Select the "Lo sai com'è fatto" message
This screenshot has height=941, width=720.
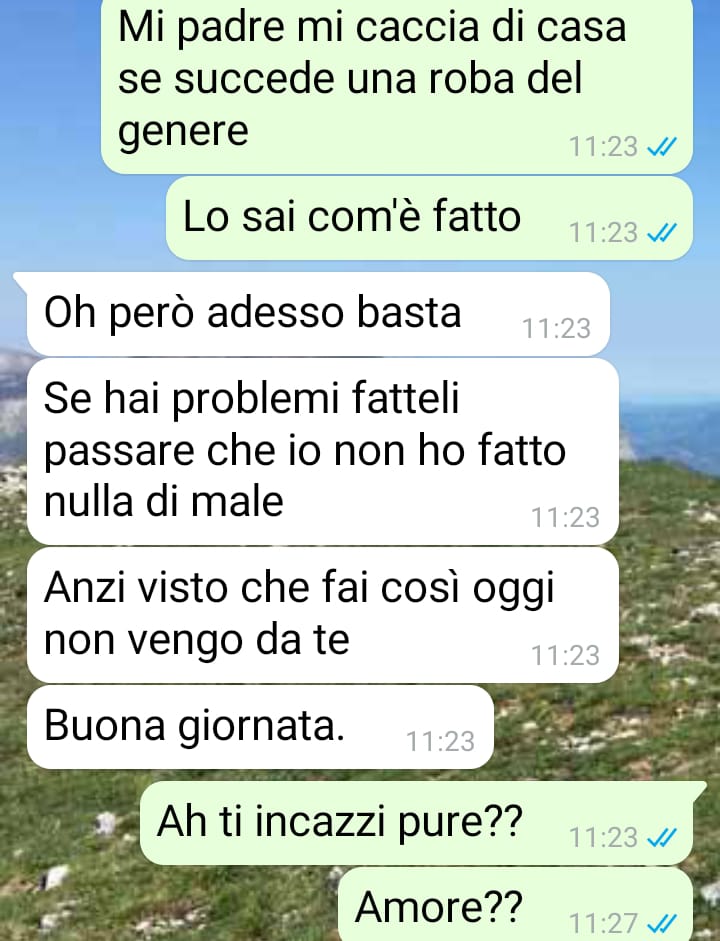430,218
